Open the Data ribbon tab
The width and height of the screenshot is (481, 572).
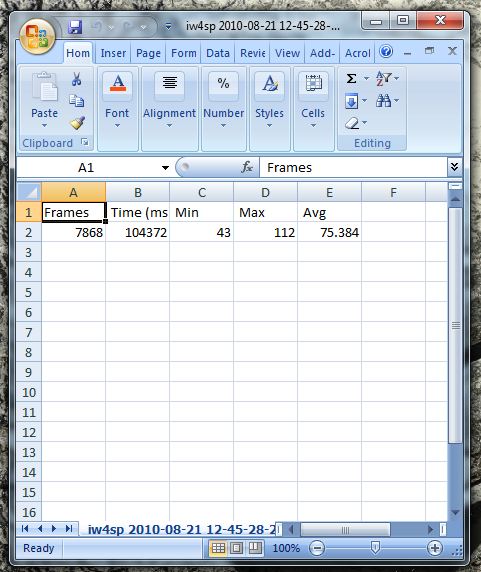click(x=218, y=53)
